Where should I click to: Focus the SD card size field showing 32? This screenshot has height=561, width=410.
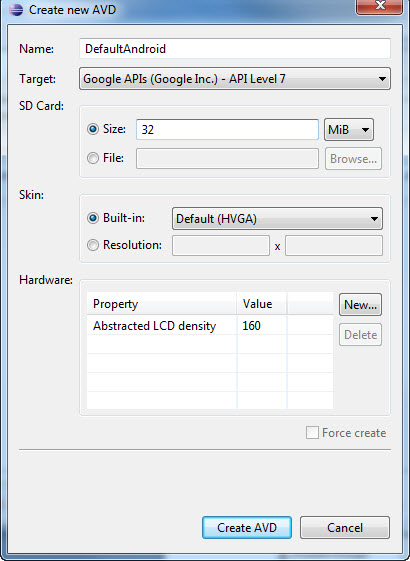click(x=227, y=130)
